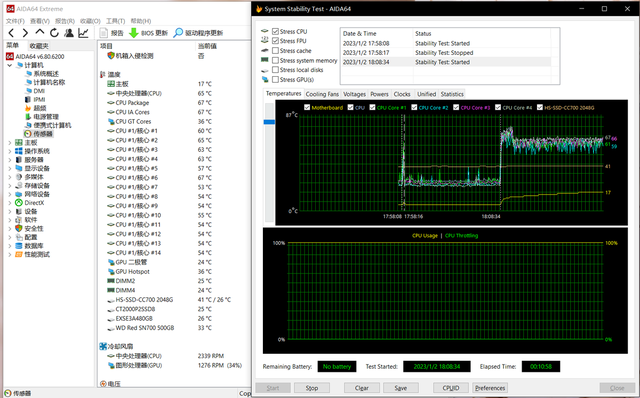
Task: Expand the server tree node
Action: coord(10,160)
